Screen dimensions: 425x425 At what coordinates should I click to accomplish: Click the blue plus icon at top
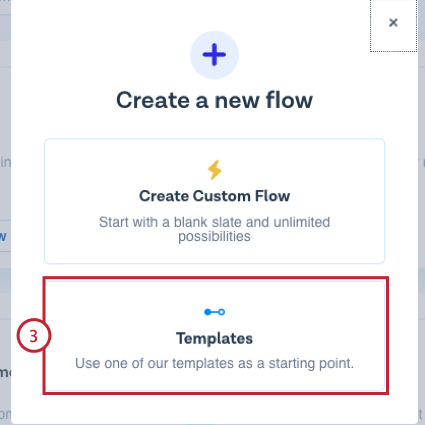coord(214,54)
